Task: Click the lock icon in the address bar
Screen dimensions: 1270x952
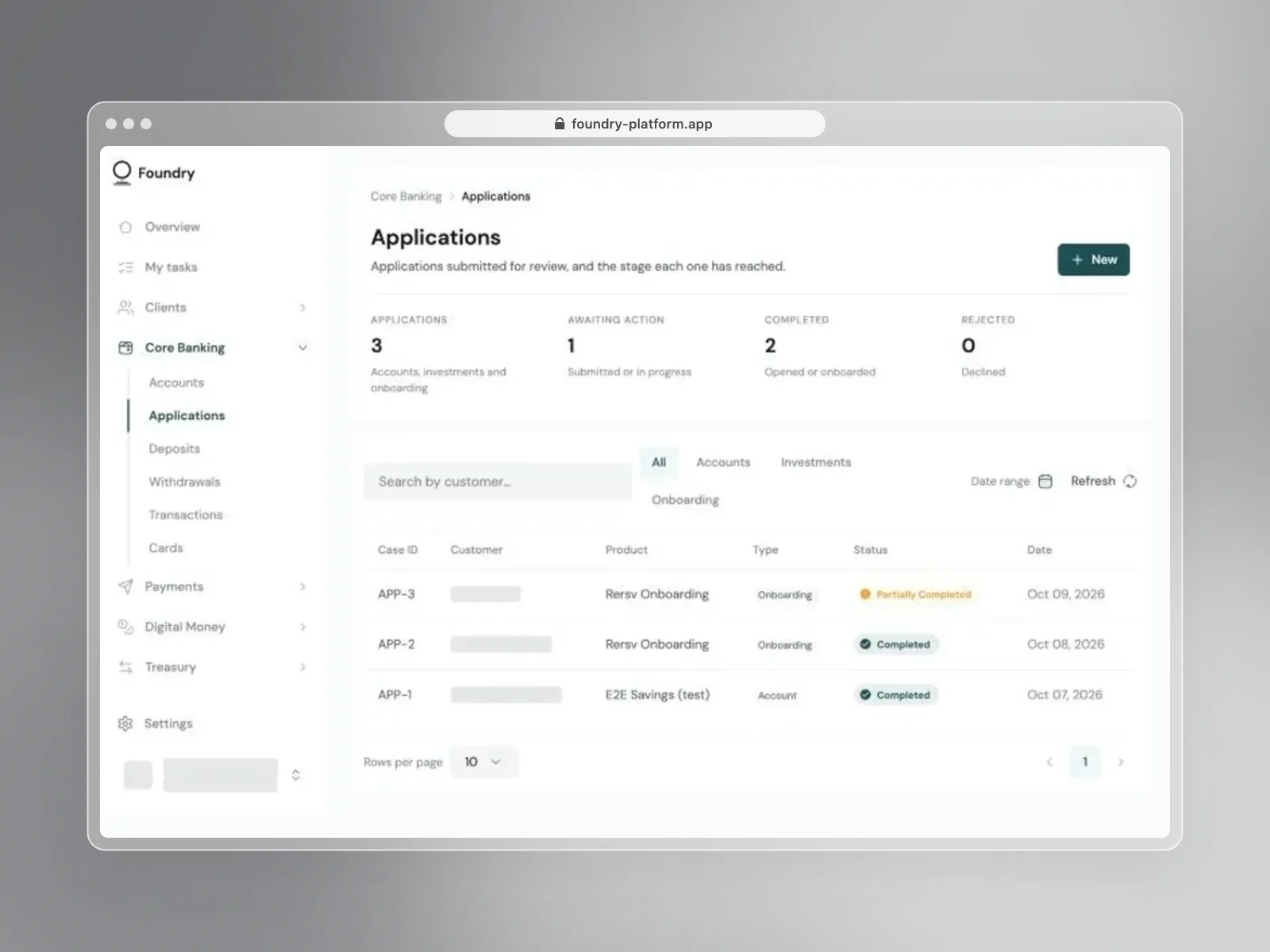Action: 560,124
